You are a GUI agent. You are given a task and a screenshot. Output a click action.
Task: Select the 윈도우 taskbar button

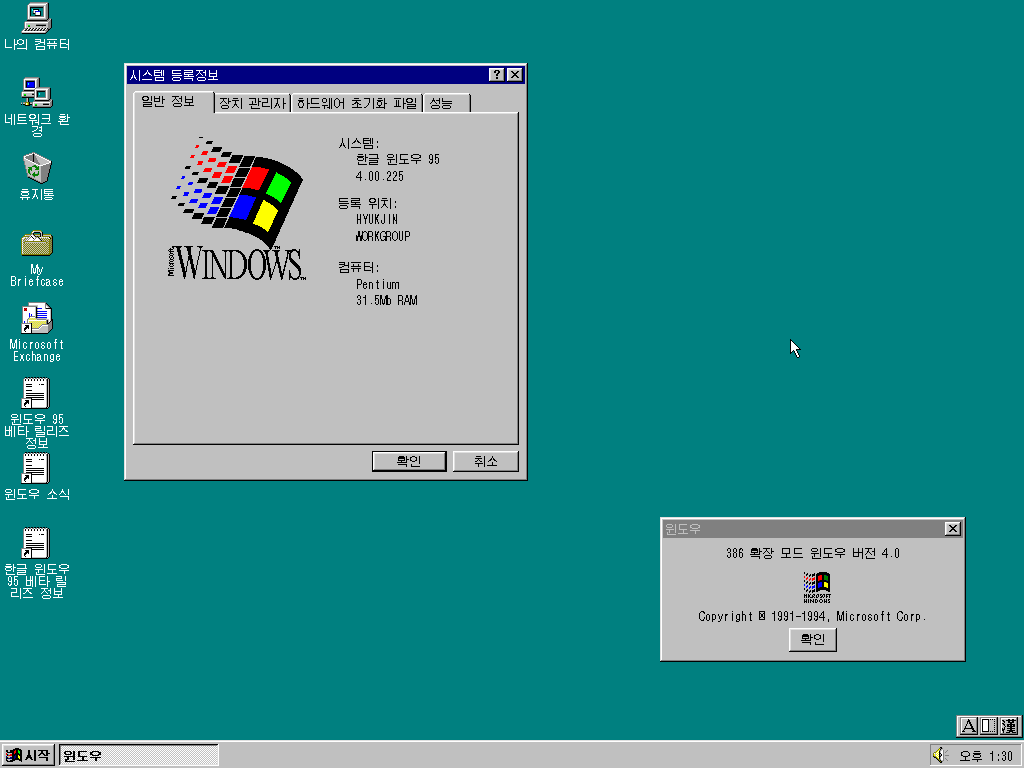pyautogui.click(x=138, y=756)
